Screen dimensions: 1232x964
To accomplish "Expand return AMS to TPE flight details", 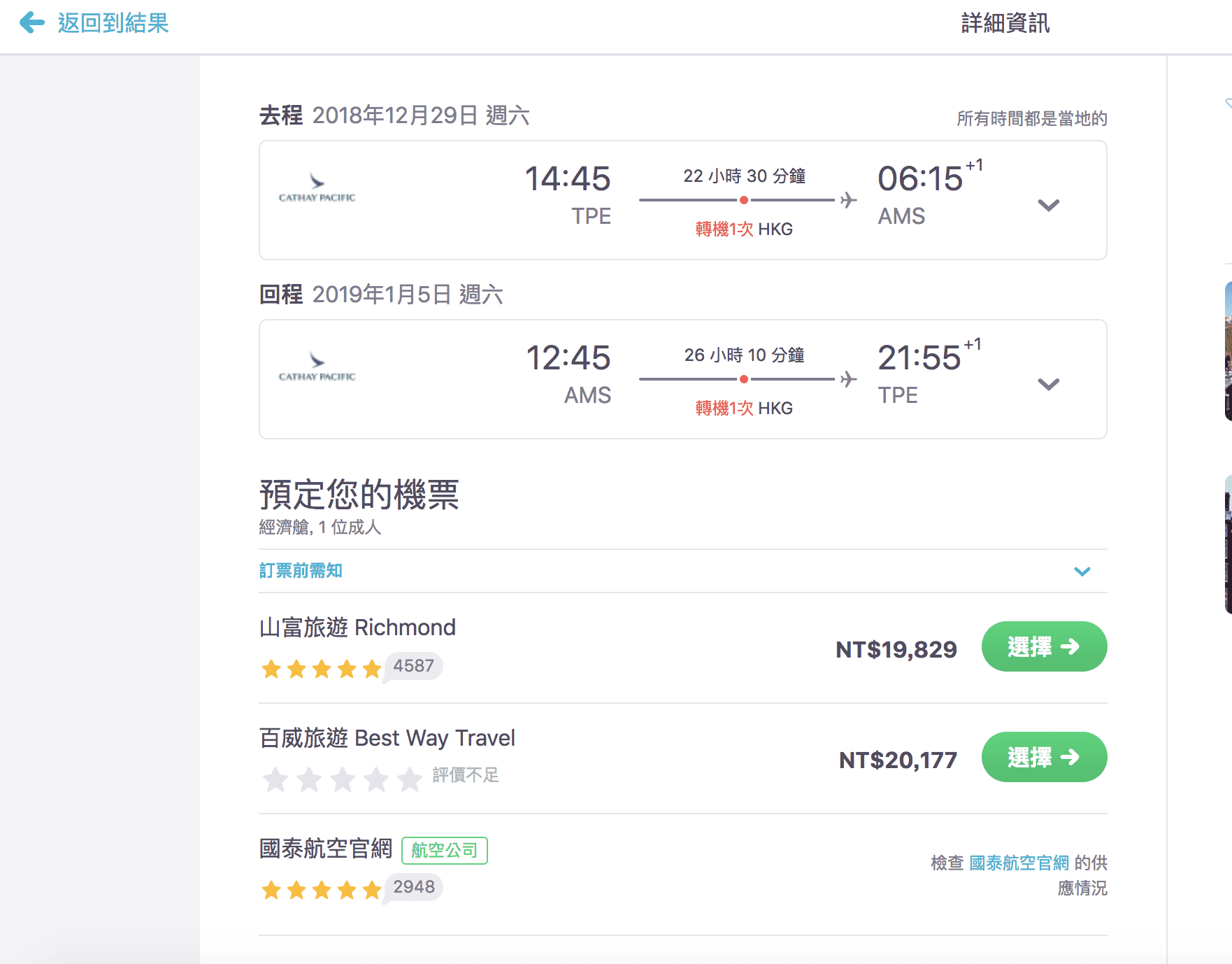I will pyautogui.click(x=1048, y=384).
